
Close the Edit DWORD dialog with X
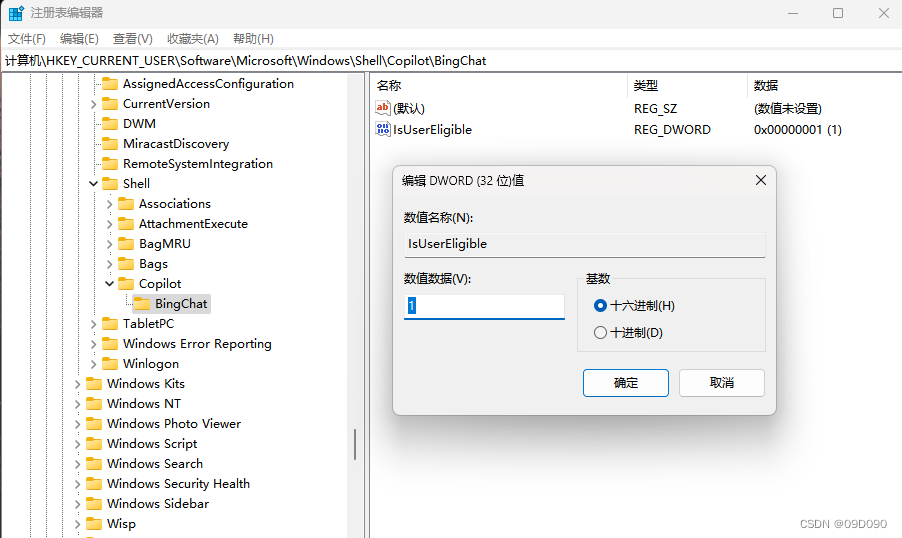[760, 181]
